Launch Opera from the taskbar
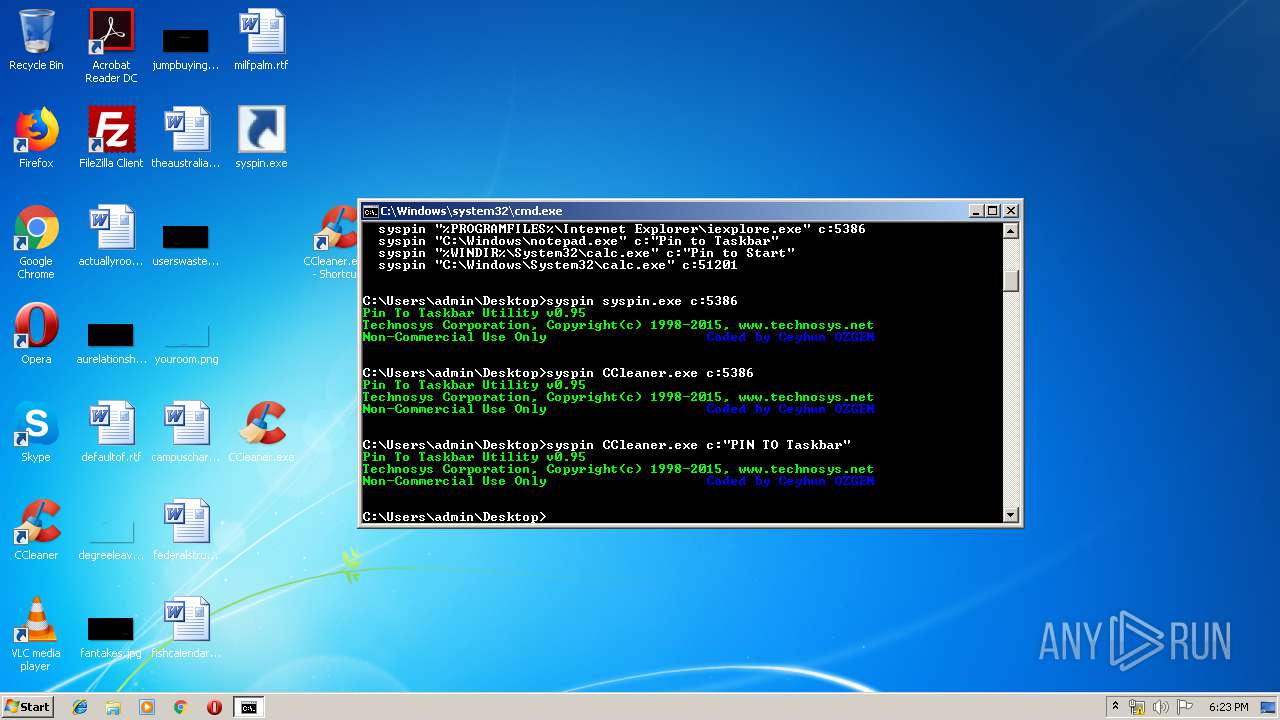 click(x=214, y=707)
